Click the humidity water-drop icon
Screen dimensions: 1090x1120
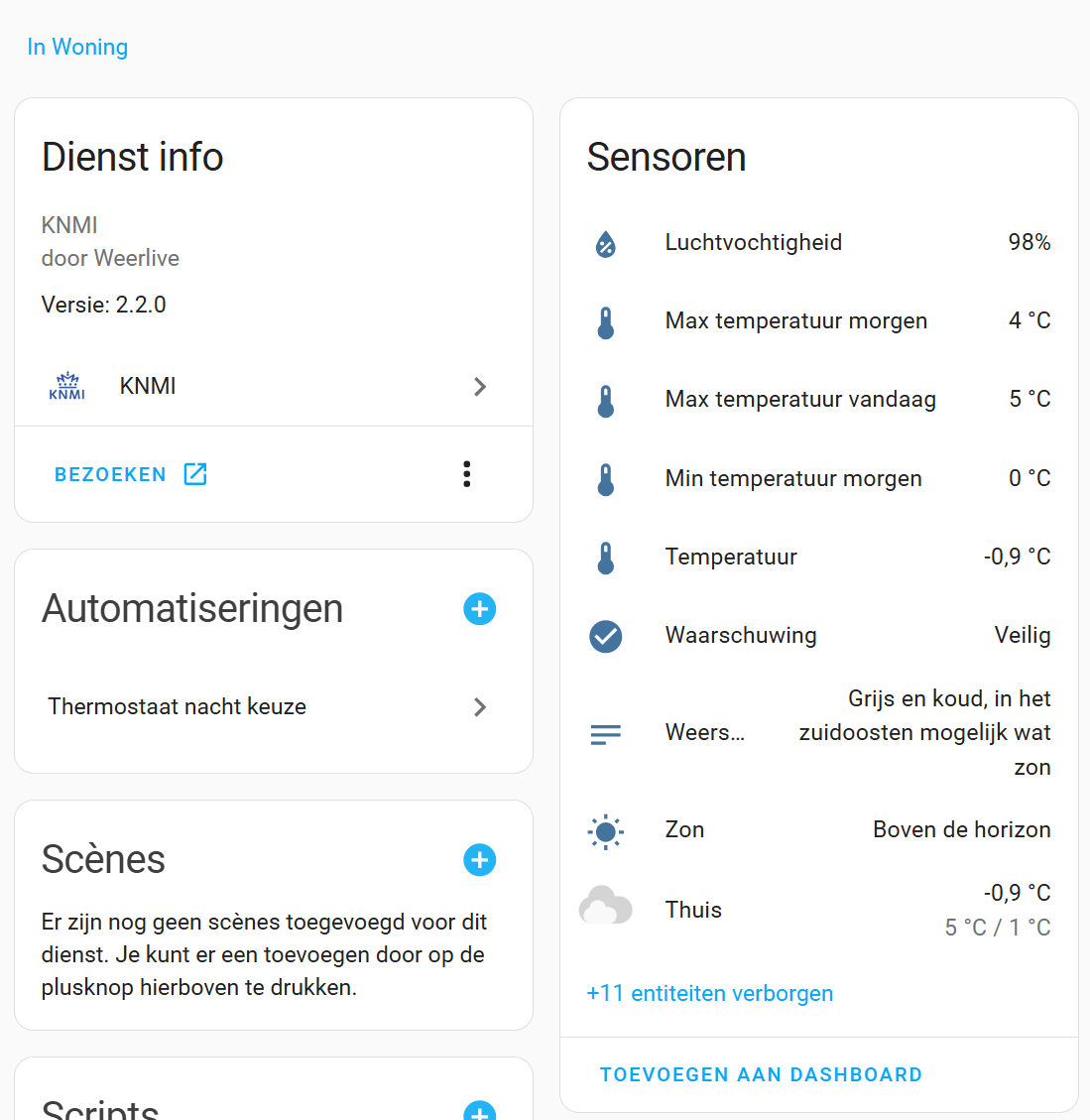point(606,244)
